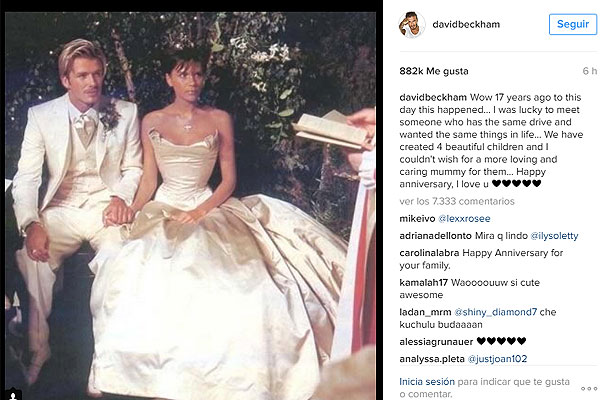View likes via 882k Me gusta

(x=434, y=71)
